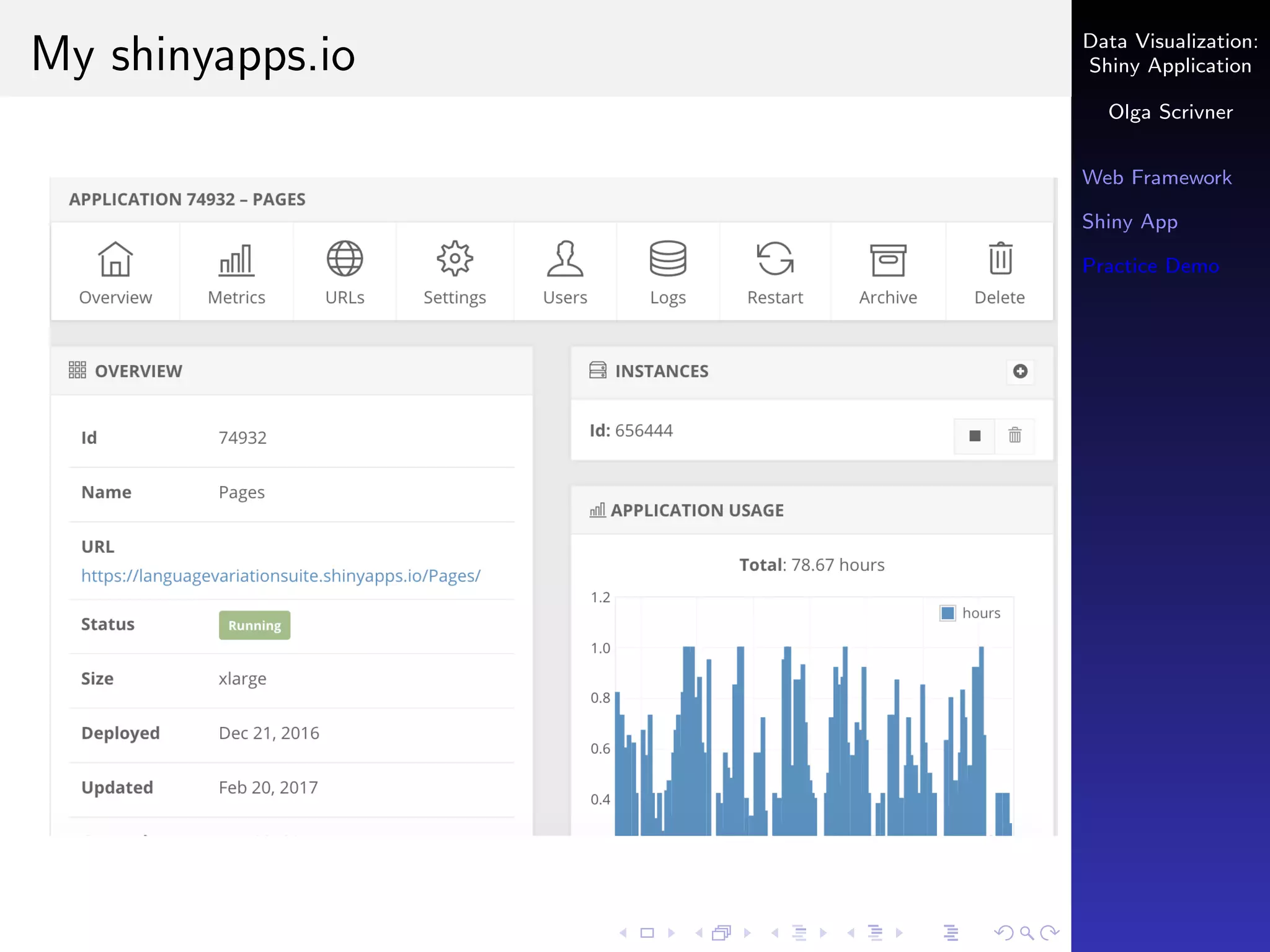
Task: Click the Deployed date Dec 21, 2016
Action: [269, 733]
